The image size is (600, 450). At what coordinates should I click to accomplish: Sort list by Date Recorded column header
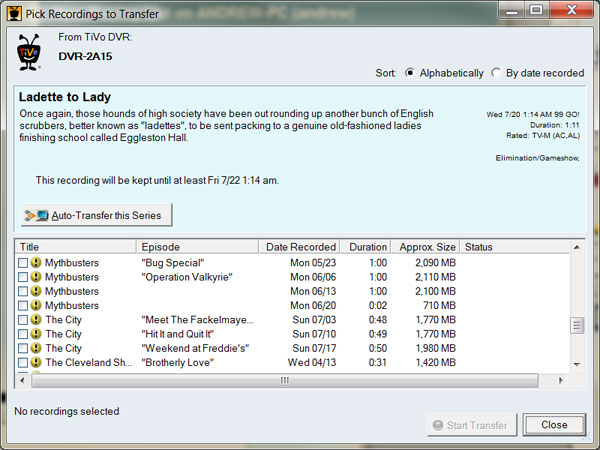[x=298, y=246]
